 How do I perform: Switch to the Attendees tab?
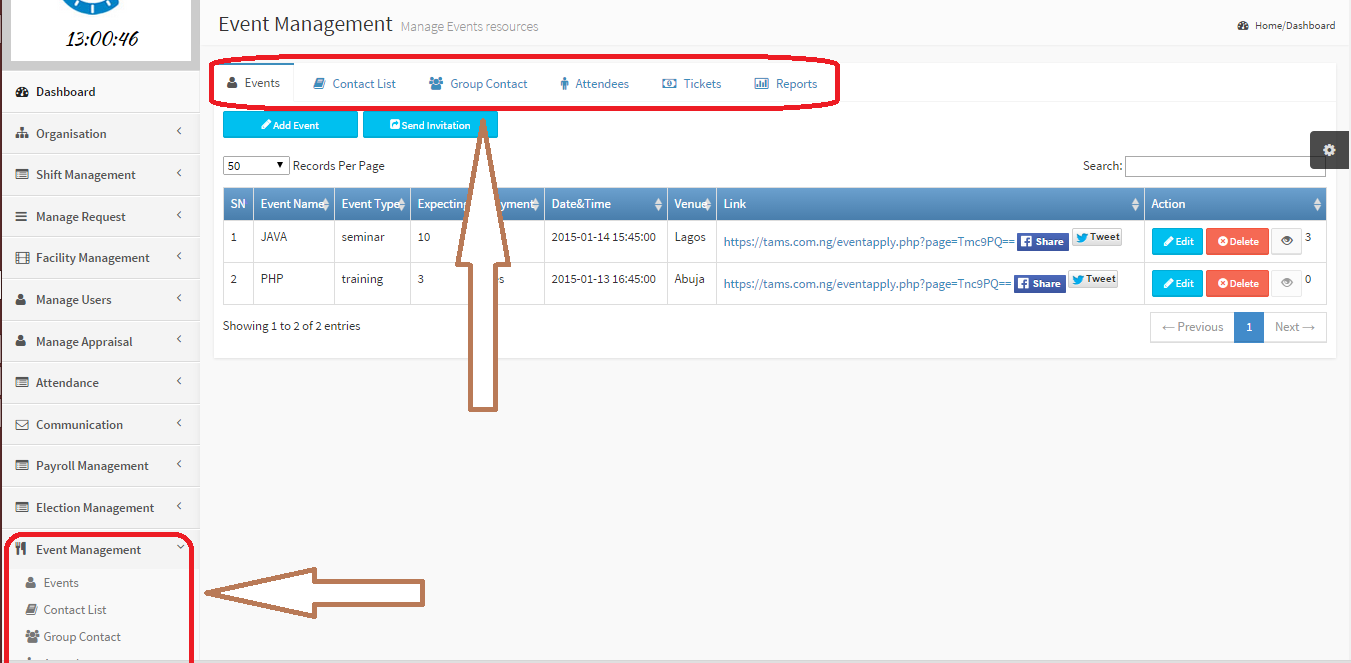point(594,84)
